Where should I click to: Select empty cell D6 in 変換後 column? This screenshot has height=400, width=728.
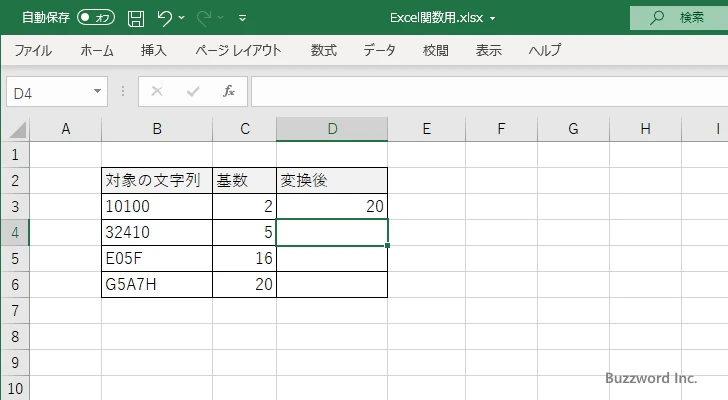coord(332,284)
